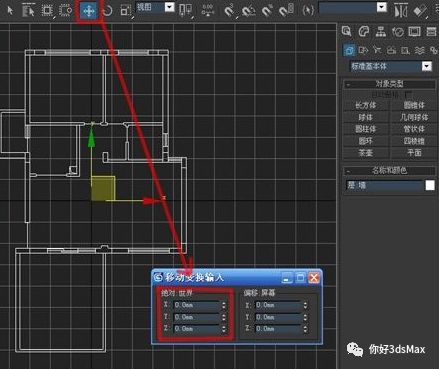The width and height of the screenshot is (439, 369).
Task: Switch to the Modify command panel tab
Action: 364,32
